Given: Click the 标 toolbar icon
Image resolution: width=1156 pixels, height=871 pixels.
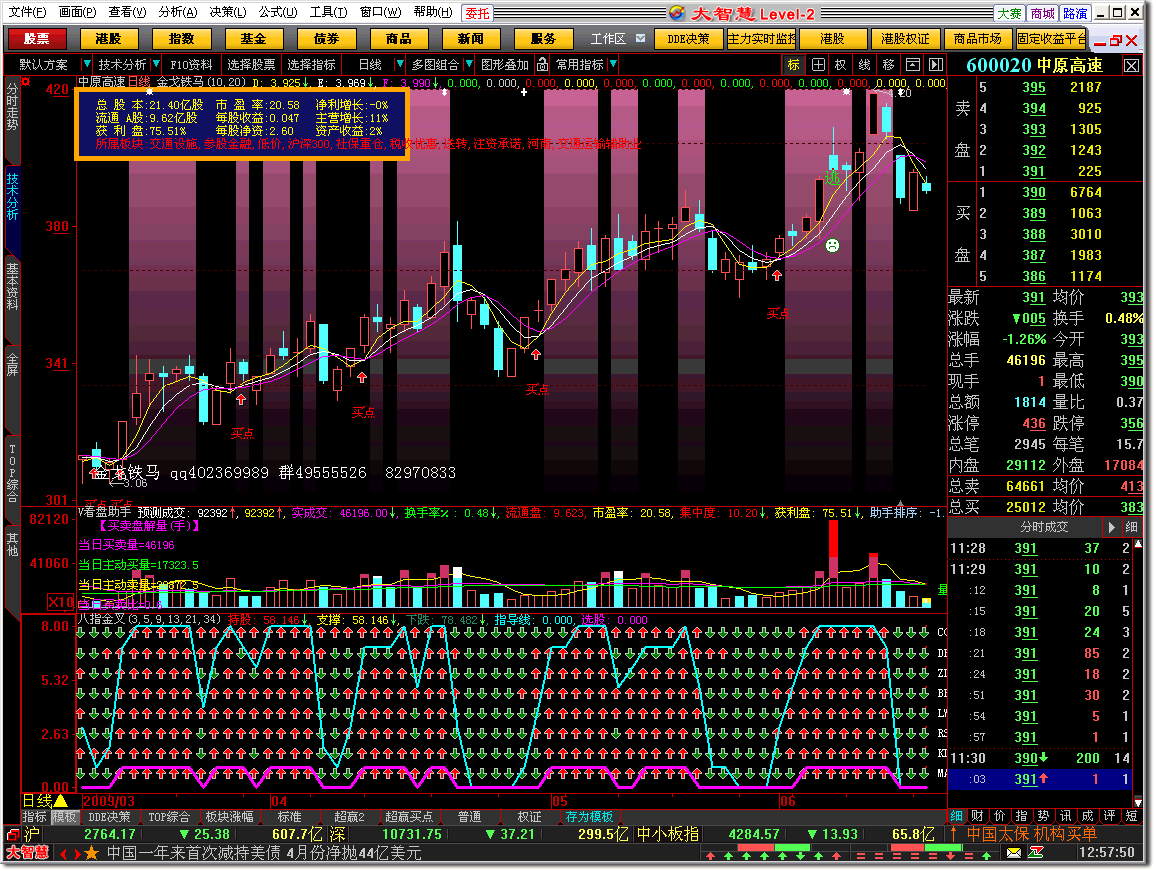Looking at the screenshot, I should 793,65.
